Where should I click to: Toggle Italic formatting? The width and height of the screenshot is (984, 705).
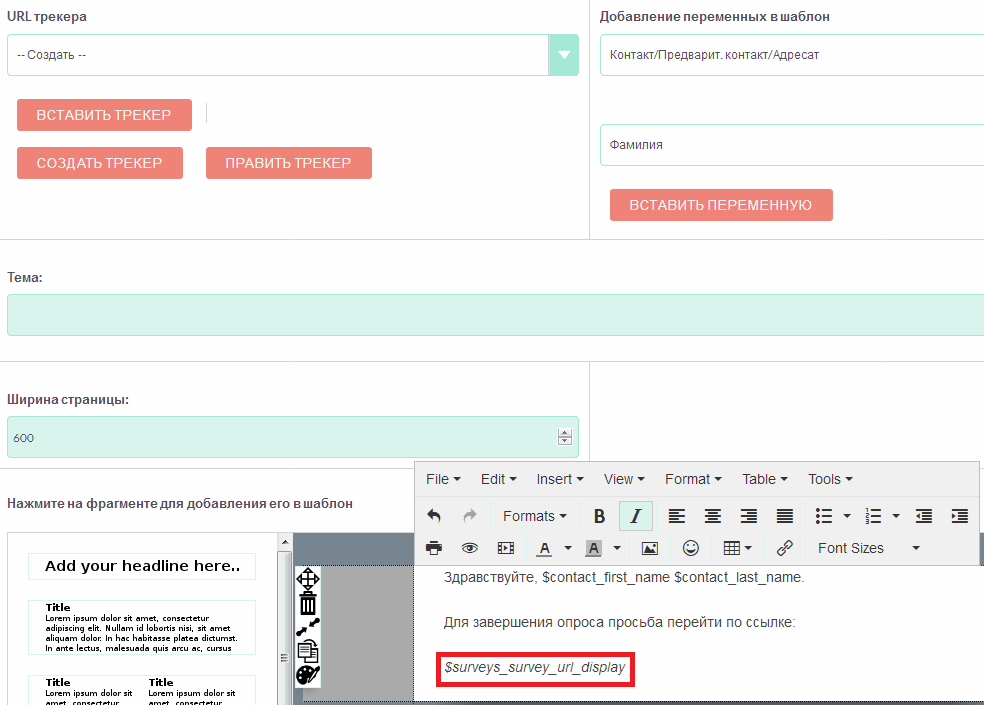tap(636, 516)
